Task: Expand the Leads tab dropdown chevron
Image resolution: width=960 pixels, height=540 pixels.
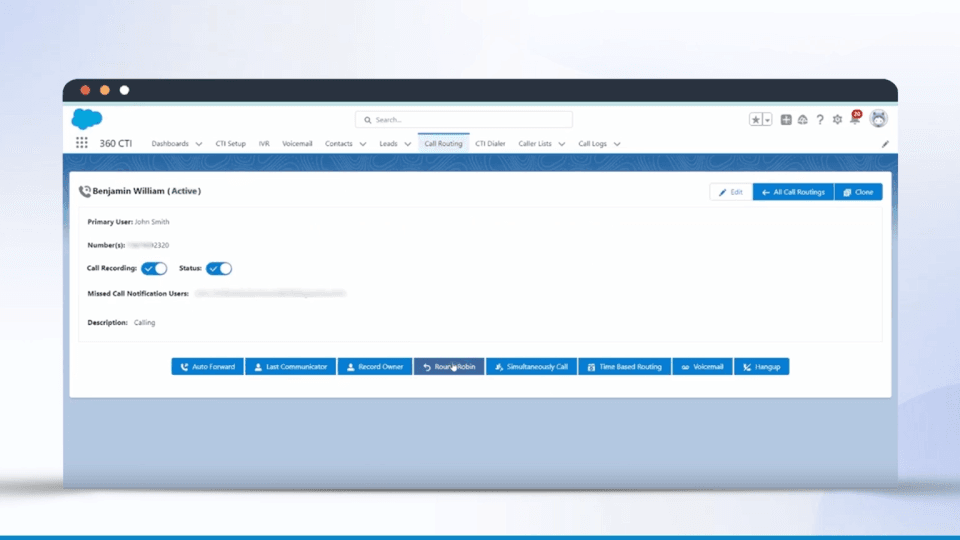Action: coord(408,144)
